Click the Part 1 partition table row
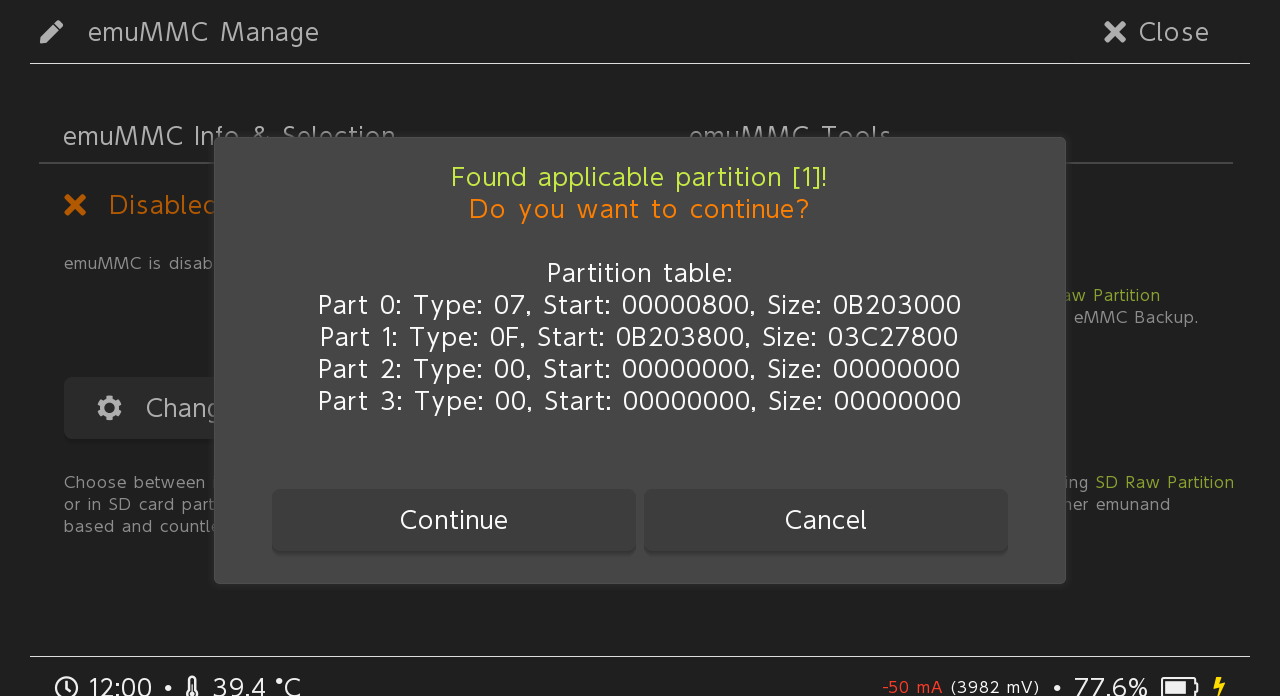This screenshot has width=1280, height=696. [x=639, y=337]
